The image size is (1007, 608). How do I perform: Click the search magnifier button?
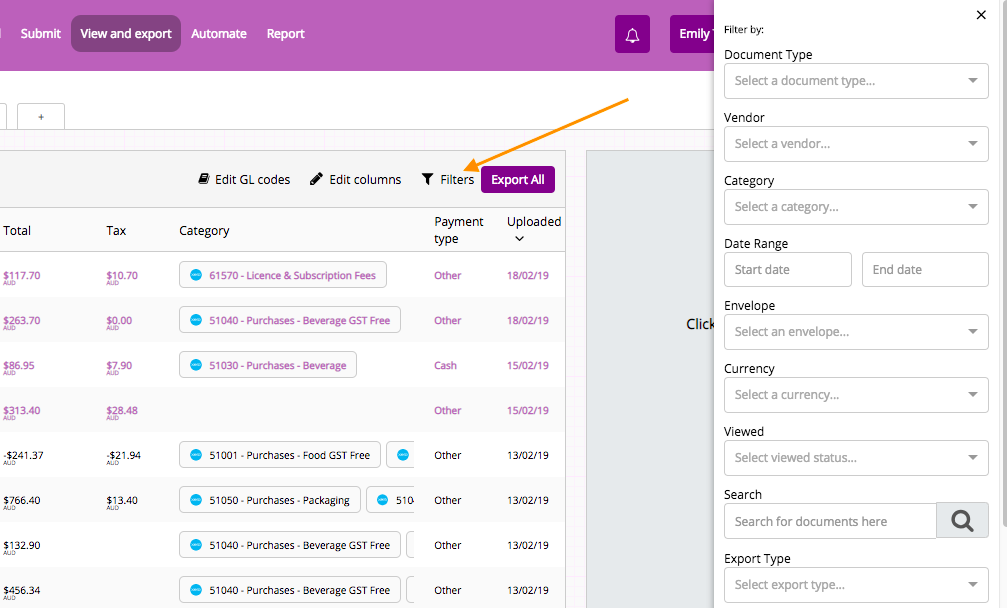(x=962, y=521)
